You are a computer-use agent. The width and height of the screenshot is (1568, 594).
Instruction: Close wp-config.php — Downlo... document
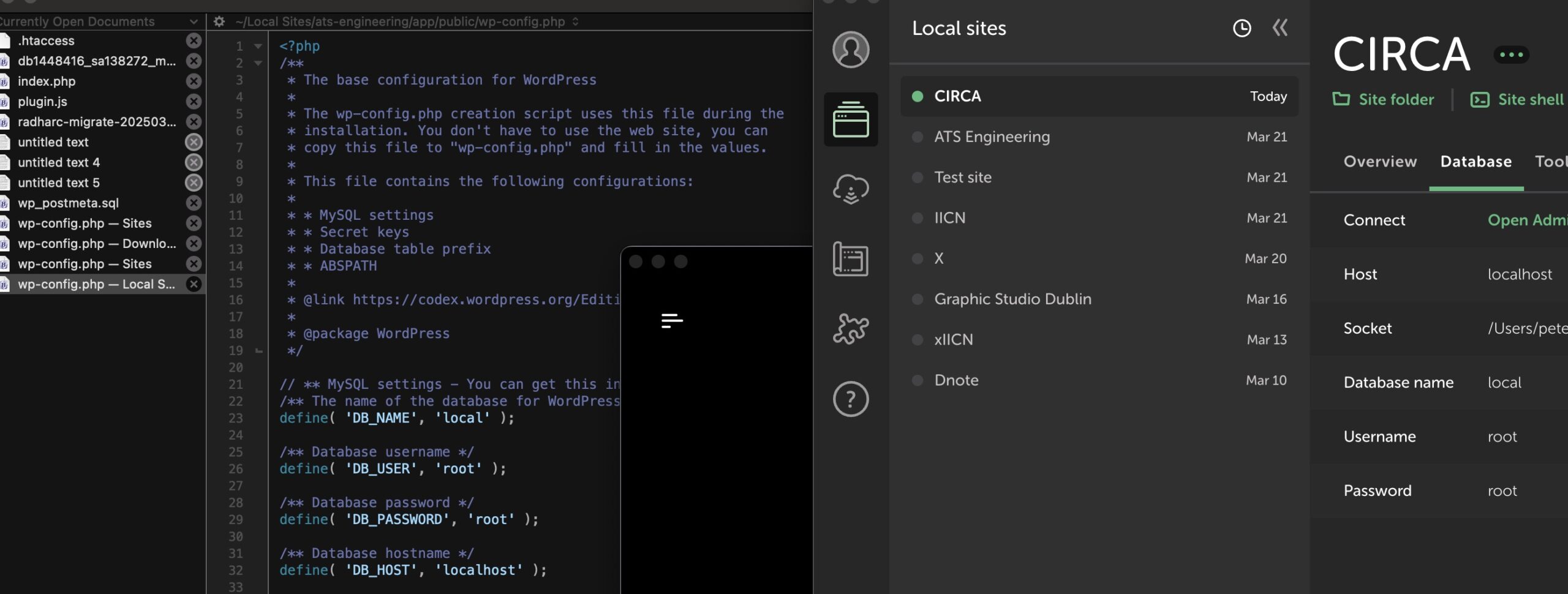coord(194,244)
